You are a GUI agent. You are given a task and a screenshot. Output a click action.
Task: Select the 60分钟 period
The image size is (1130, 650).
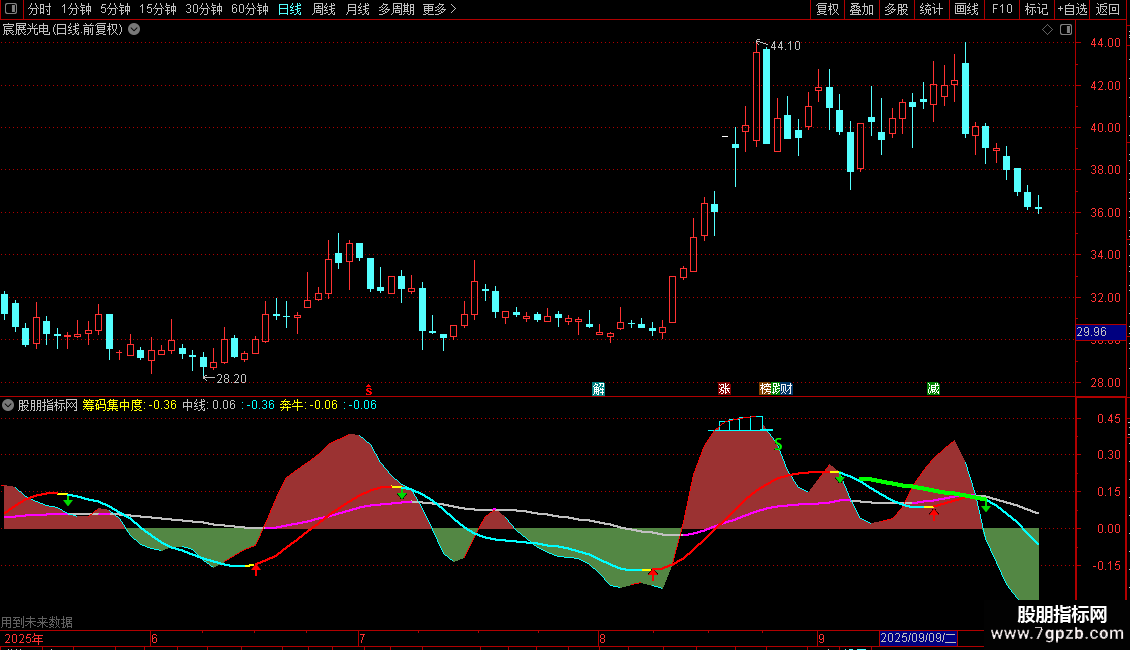[x=250, y=9]
